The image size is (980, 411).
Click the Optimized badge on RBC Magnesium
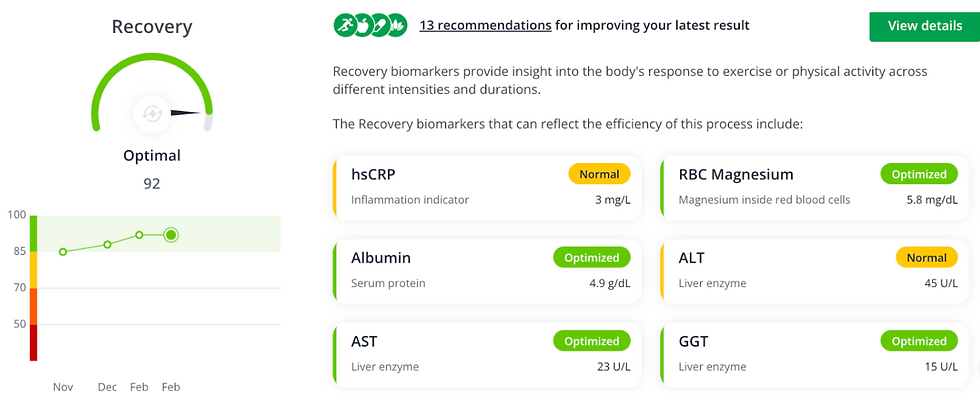pos(919,175)
